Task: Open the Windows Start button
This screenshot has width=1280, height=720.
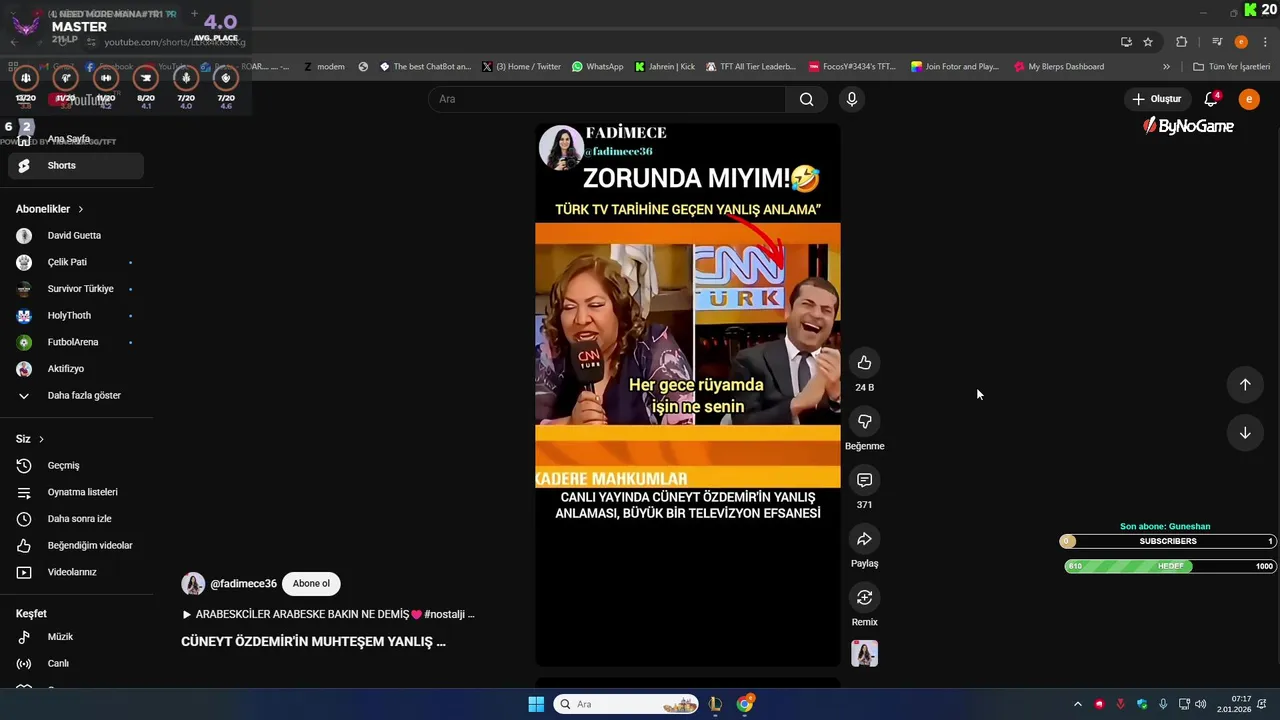Action: point(536,704)
